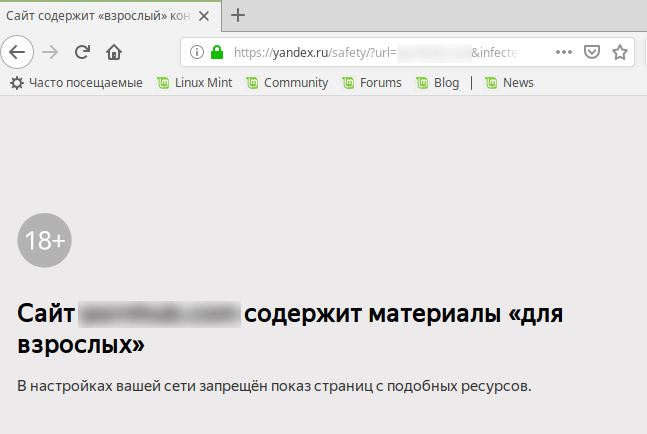Open the Часто посещаемые bookmarks folder
This screenshot has width=647, height=434.
76,83
